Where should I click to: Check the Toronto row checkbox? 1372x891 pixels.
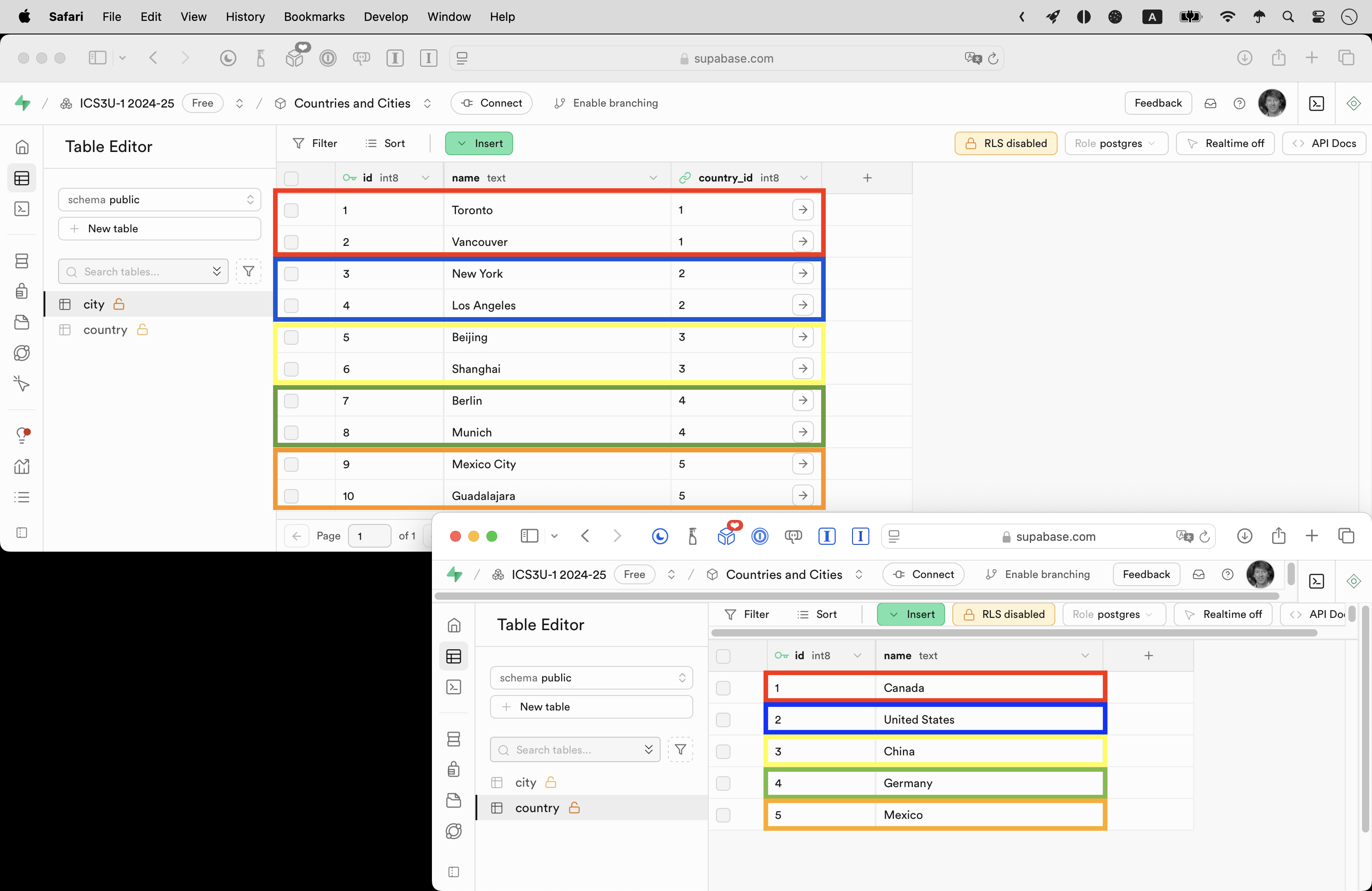point(291,211)
